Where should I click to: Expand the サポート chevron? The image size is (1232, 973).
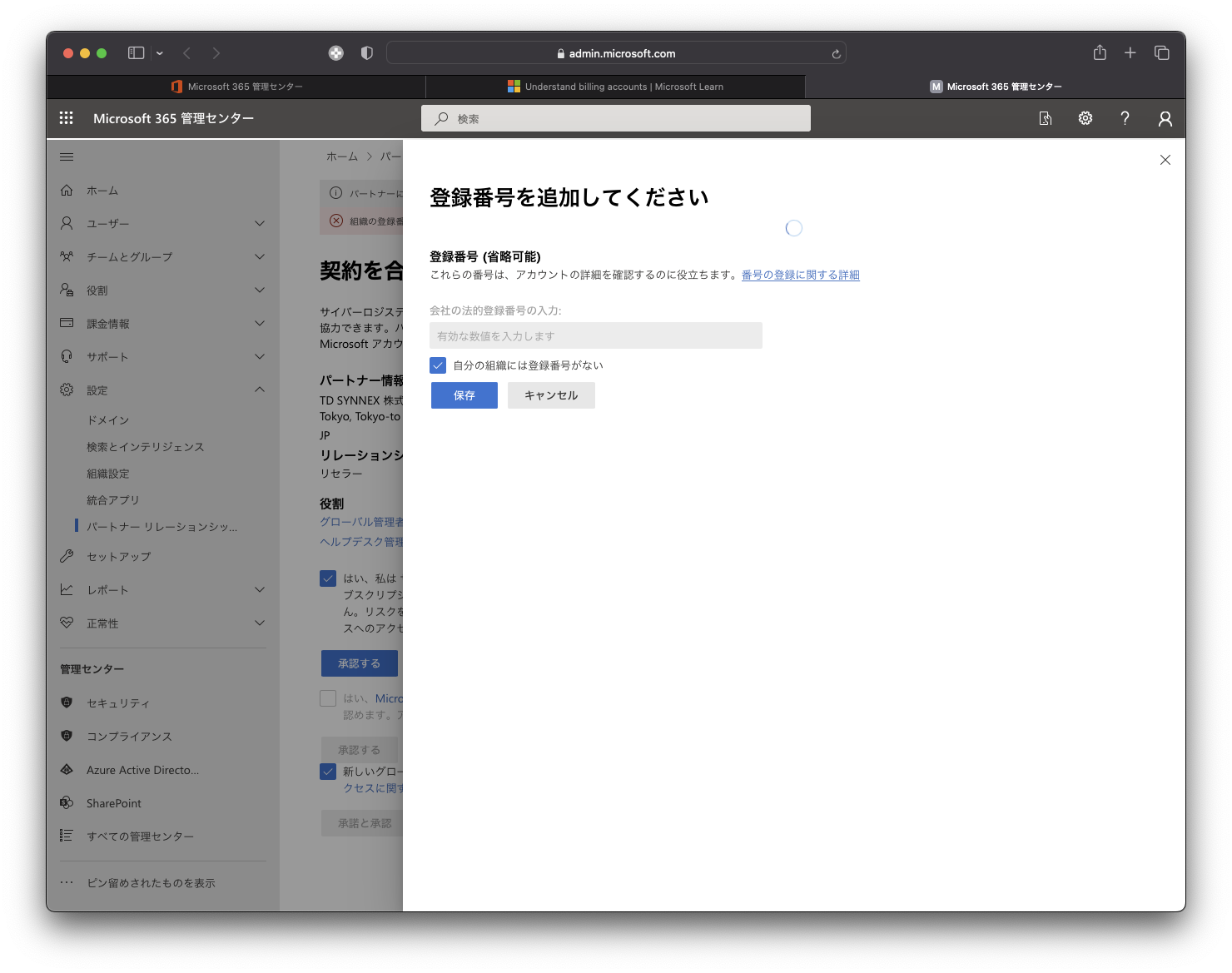pyautogui.click(x=260, y=356)
